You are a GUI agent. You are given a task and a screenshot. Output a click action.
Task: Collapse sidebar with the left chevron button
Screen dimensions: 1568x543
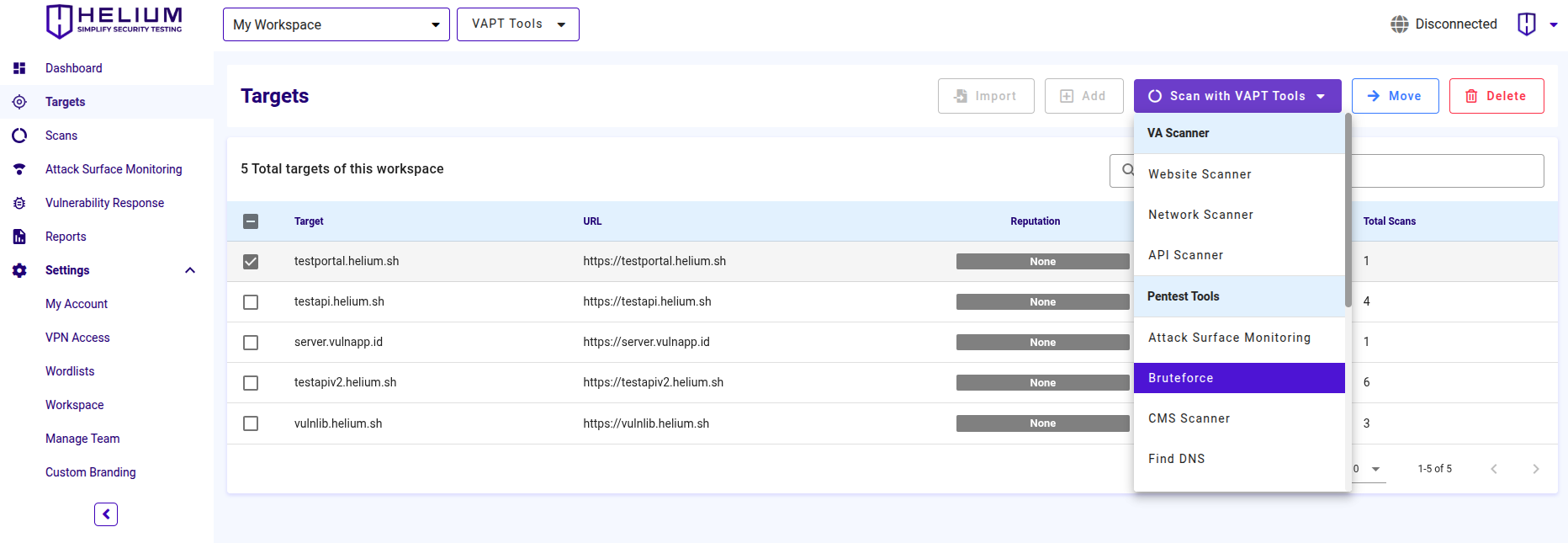(106, 514)
